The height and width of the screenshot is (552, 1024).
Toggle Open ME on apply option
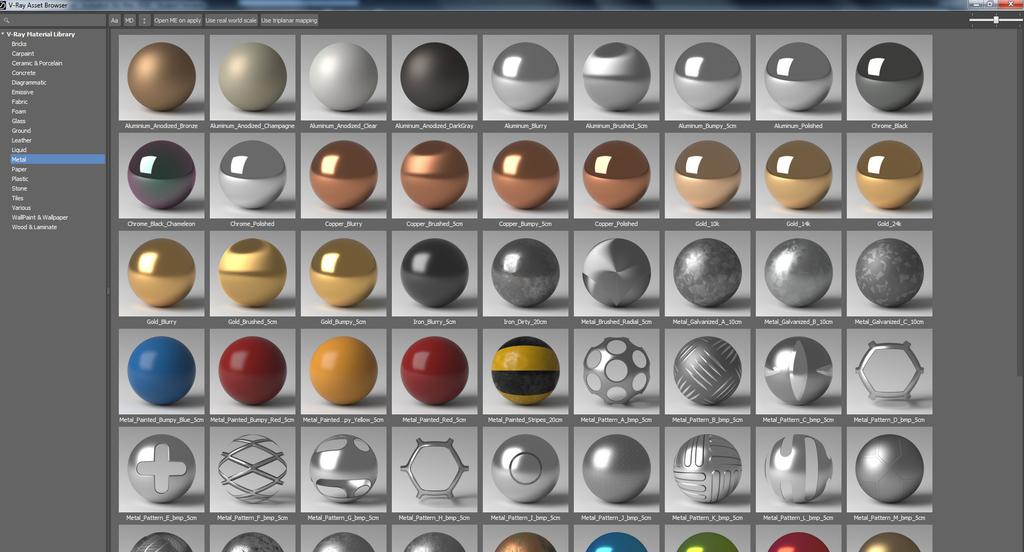178,20
